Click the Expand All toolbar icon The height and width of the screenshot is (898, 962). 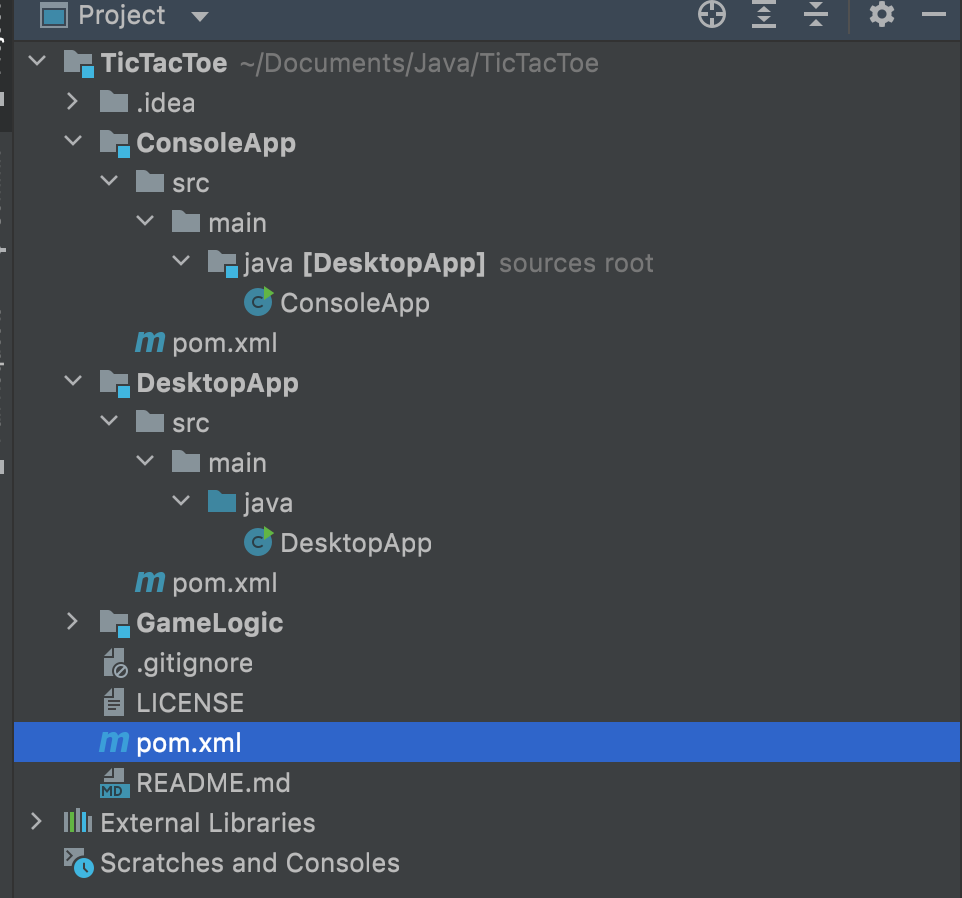pyautogui.click(x=764, y=14)
